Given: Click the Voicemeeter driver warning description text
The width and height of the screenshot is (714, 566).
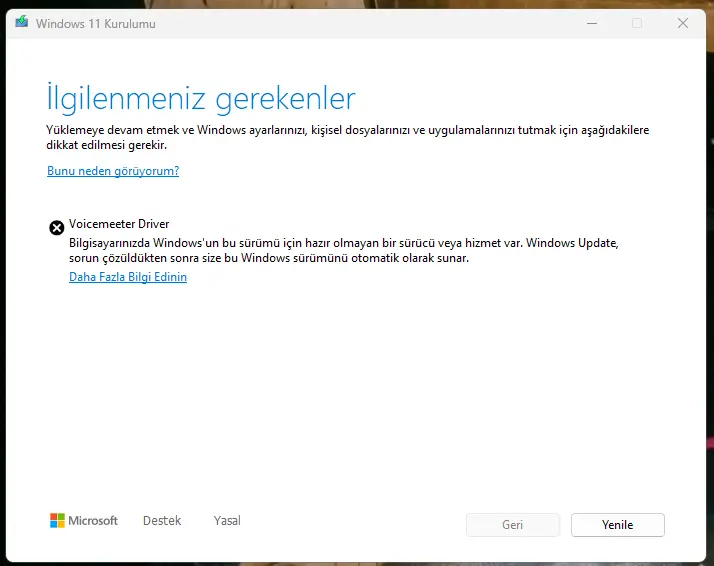Looking at the screenshot, I should (344, 250).
